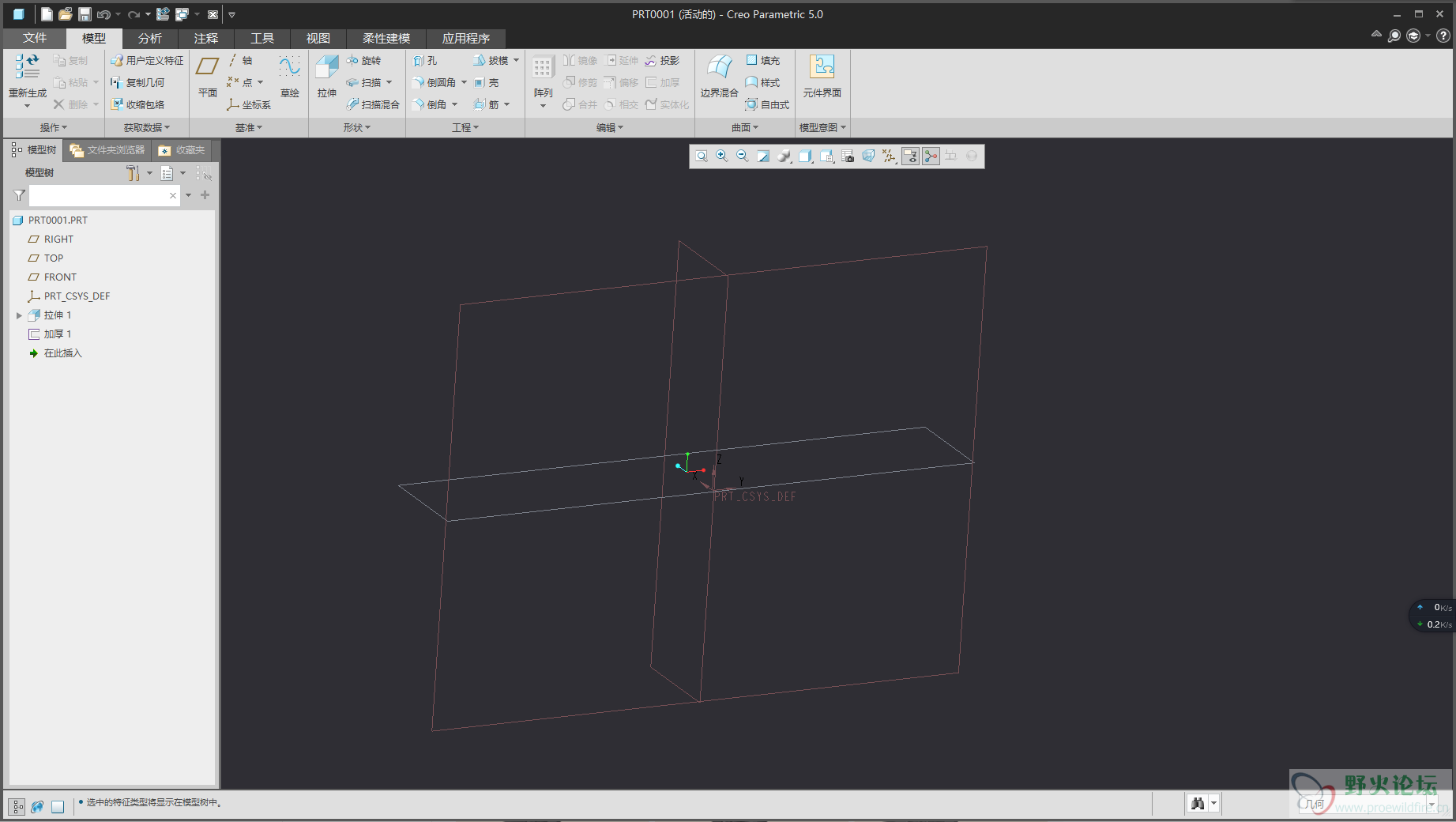Screen dimensions: 1456x822
Task: Select the Project (投影) tool
Action: pos(662,60)
